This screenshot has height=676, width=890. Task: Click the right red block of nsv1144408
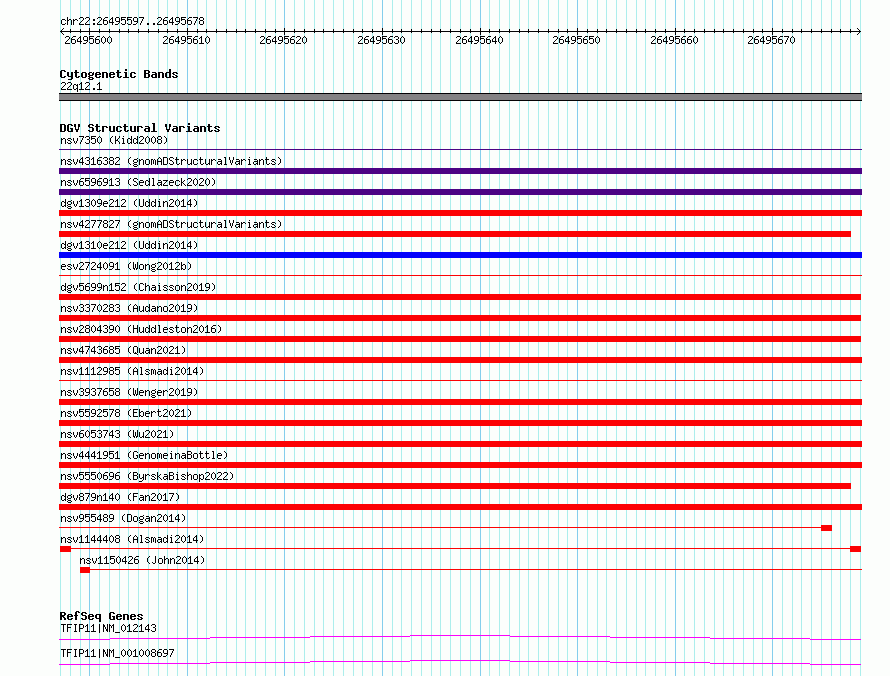point(855,549)
